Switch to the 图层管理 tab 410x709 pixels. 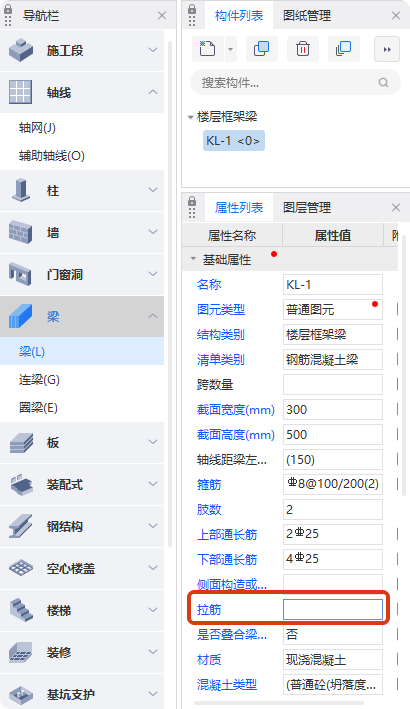click(x=307, y=208)
